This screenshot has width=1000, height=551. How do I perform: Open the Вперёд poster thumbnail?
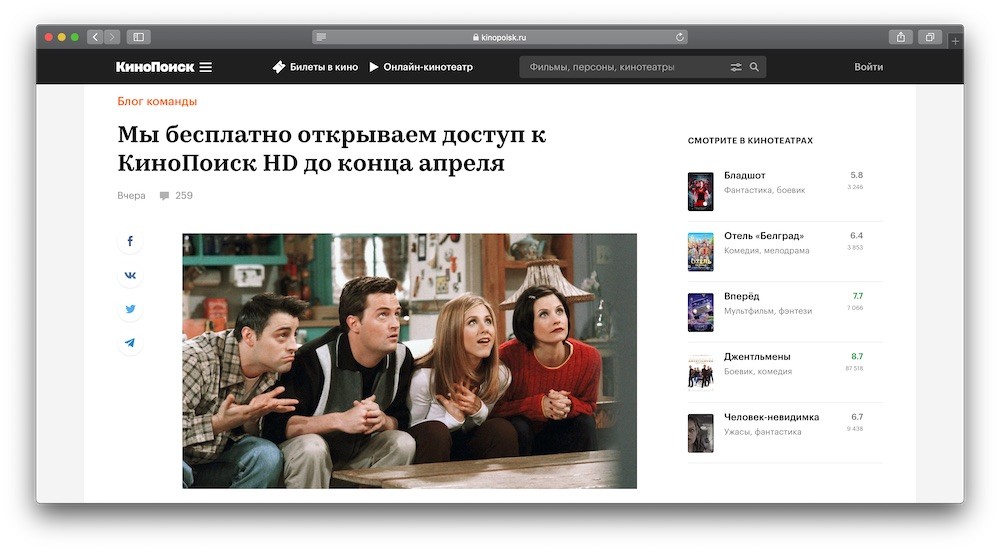pos(700,312)
